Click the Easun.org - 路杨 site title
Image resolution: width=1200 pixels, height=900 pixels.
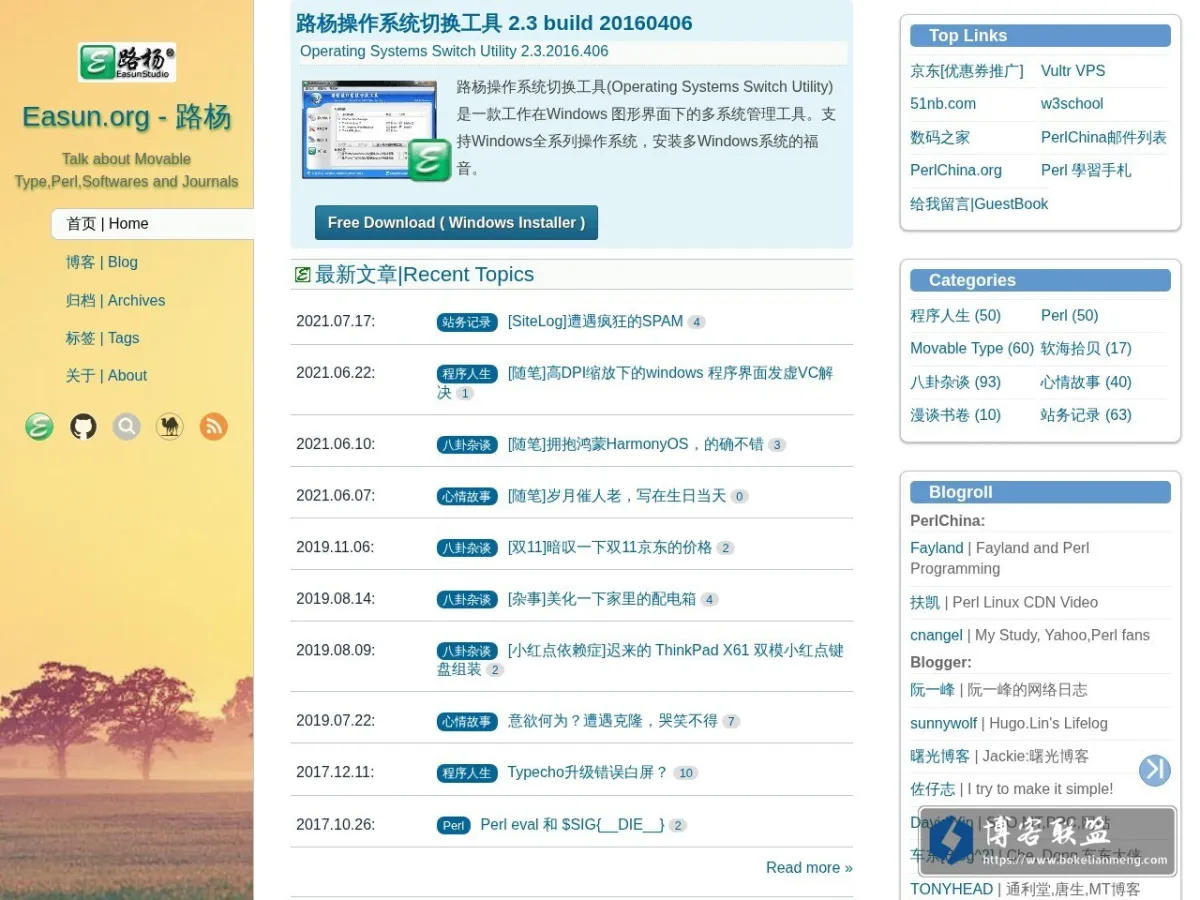pyautogui.click(x=126, y=117)
